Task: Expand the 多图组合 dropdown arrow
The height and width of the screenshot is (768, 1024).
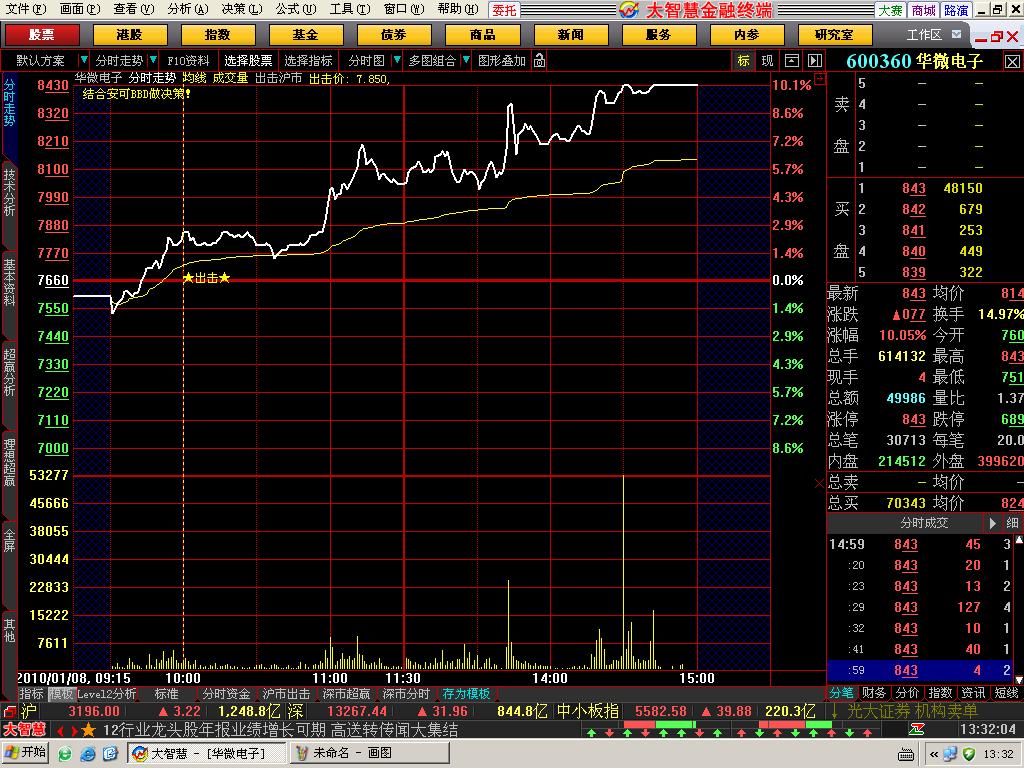Action: click(466, 61)
